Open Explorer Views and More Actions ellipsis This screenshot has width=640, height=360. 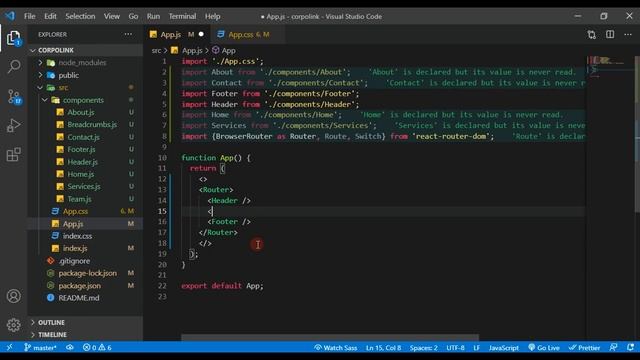coord(128,34)
